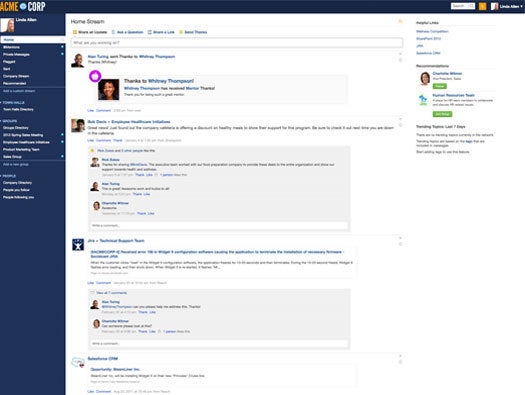Viewport: 525px width, 395px height.
Task: Click the Share an Update icon
Action: point(75,32)
